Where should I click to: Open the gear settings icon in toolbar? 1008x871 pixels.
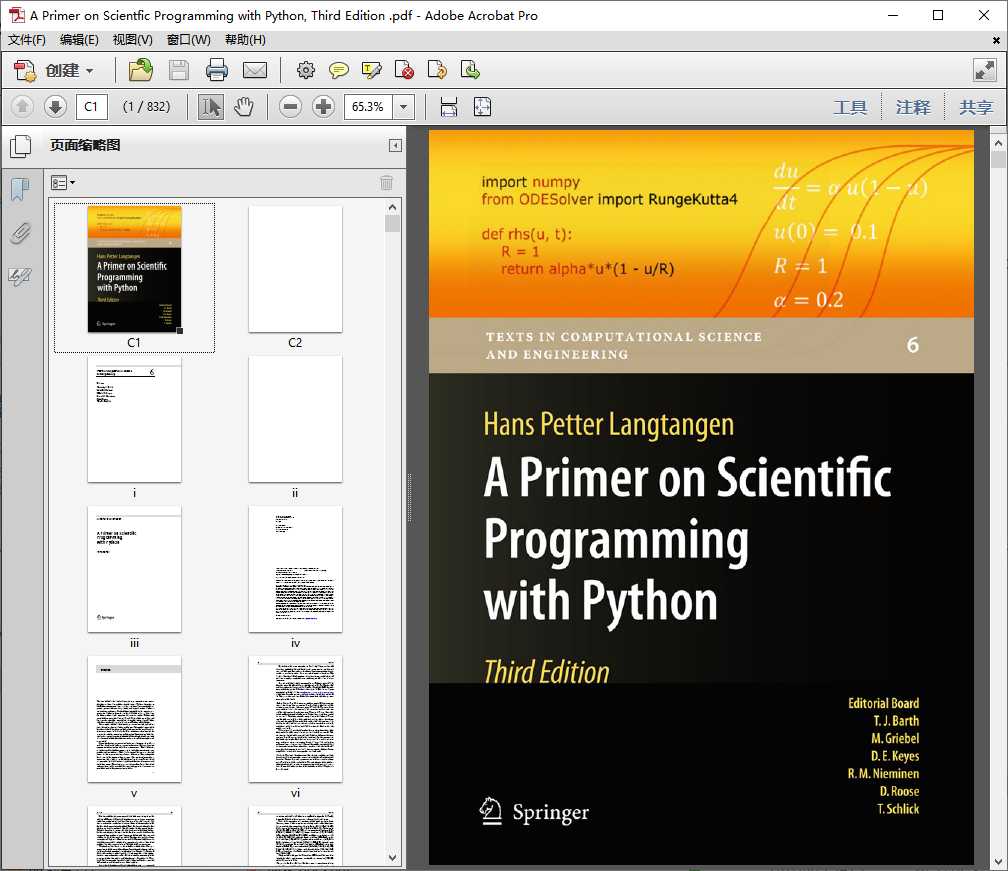coord(306,70)
